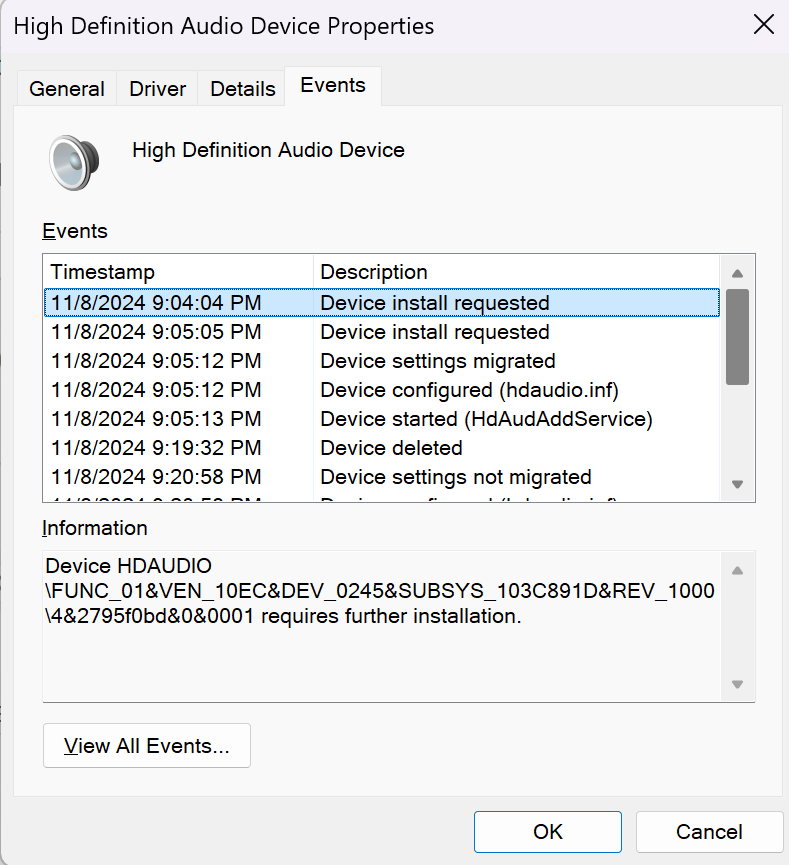Screen dimensions: 789x865
Task: Select the Events tab
Action: [x=332, y=86]
